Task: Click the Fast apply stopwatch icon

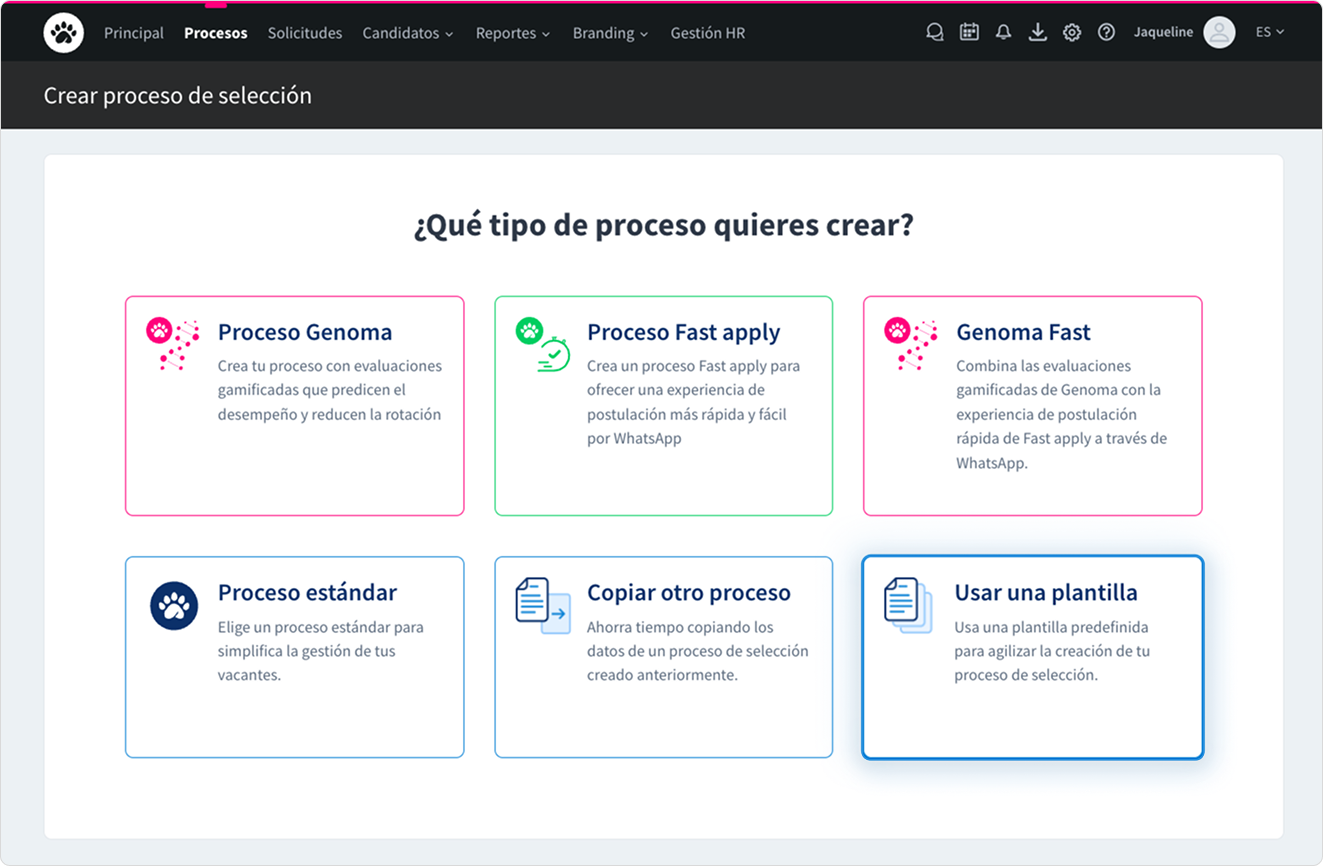Action: [544, 346]
